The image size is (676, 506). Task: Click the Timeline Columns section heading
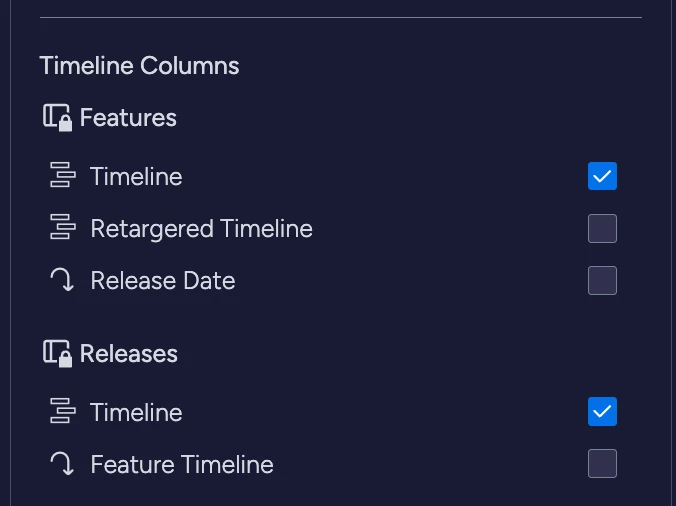pos(139,67)
